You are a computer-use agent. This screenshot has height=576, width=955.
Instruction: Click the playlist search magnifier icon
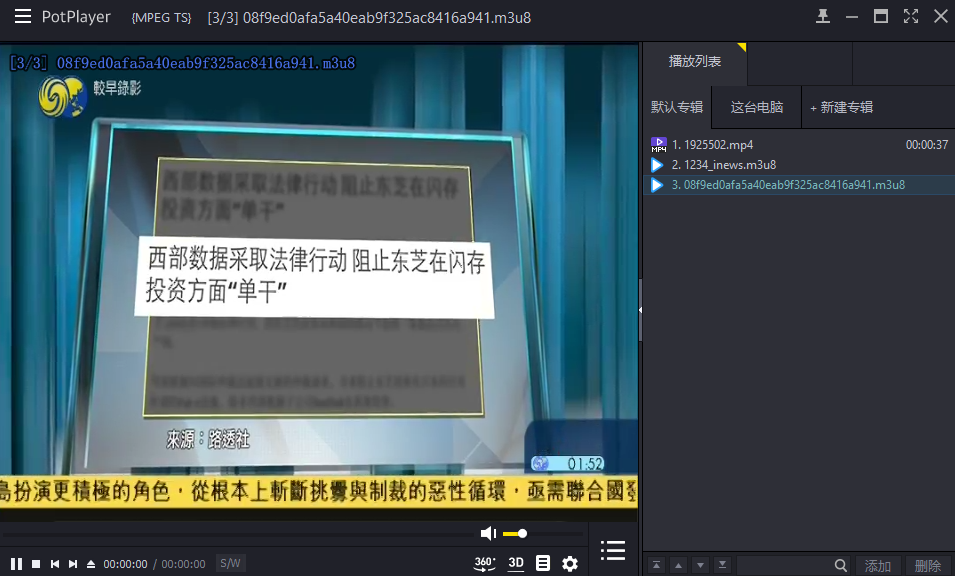[x=840, y=565]
